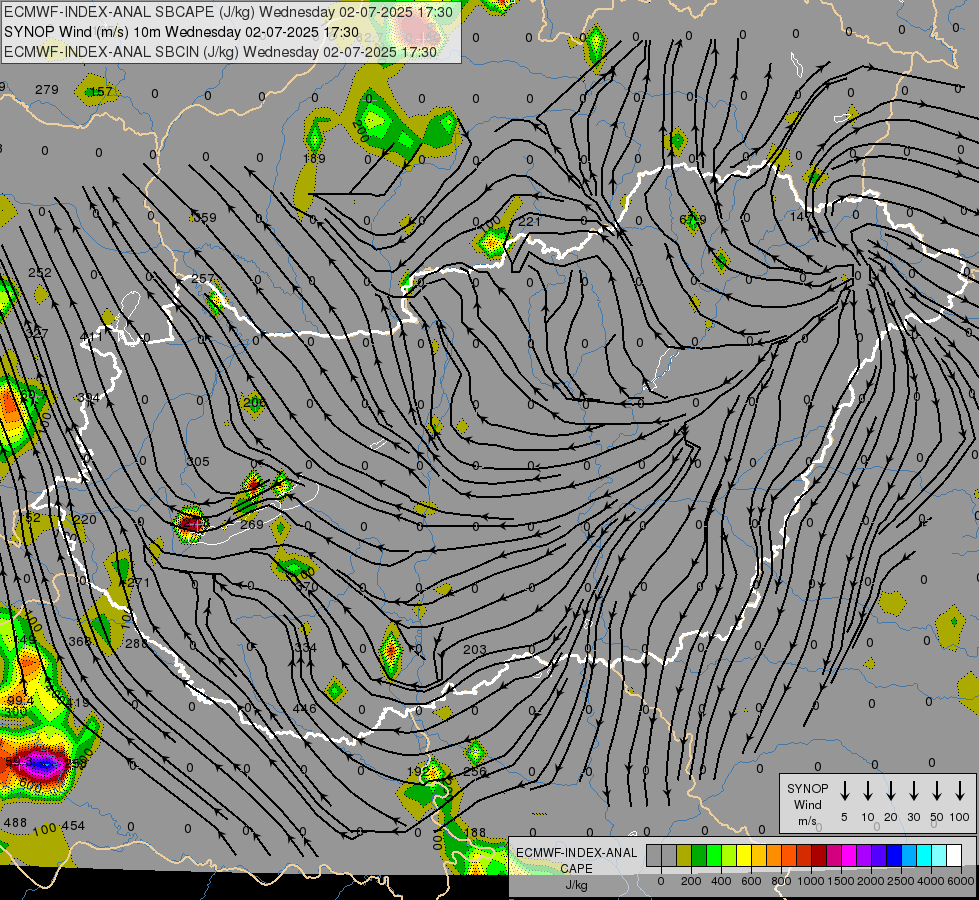Click the wind arrow above 50 in legend

(x=937, y=791)
